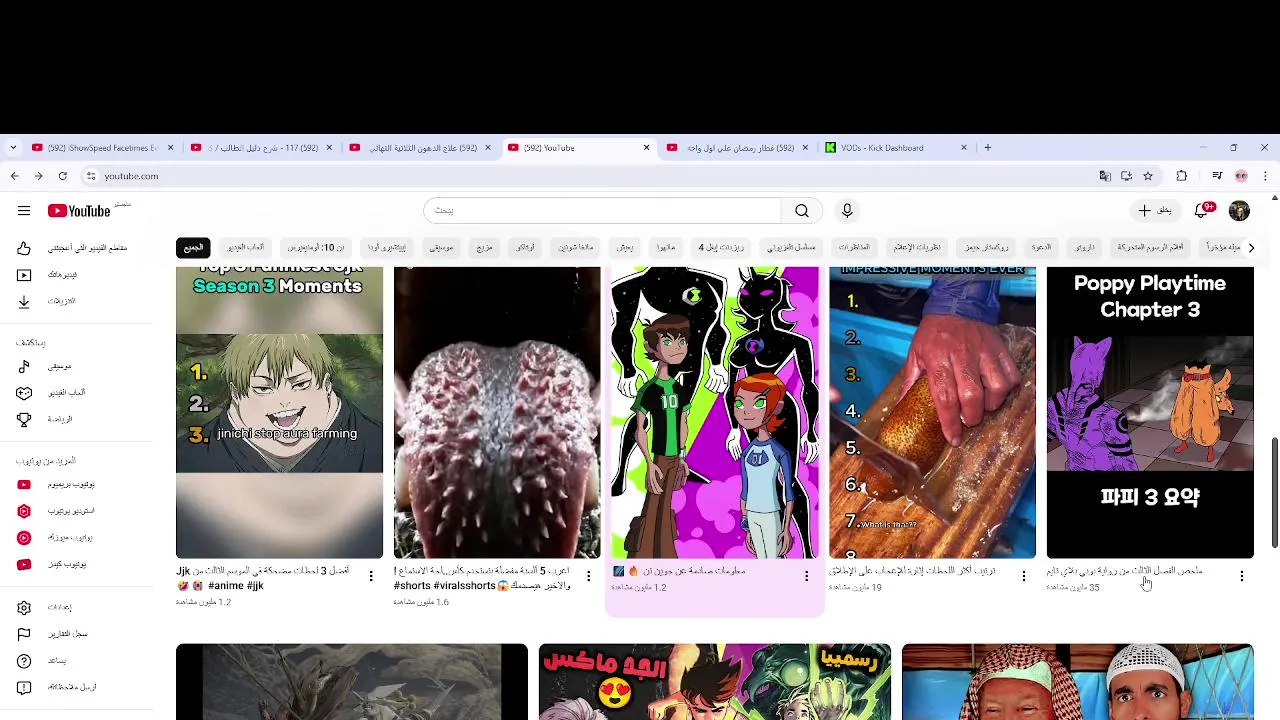Click the YouTube logo

[x=79, y=211]
